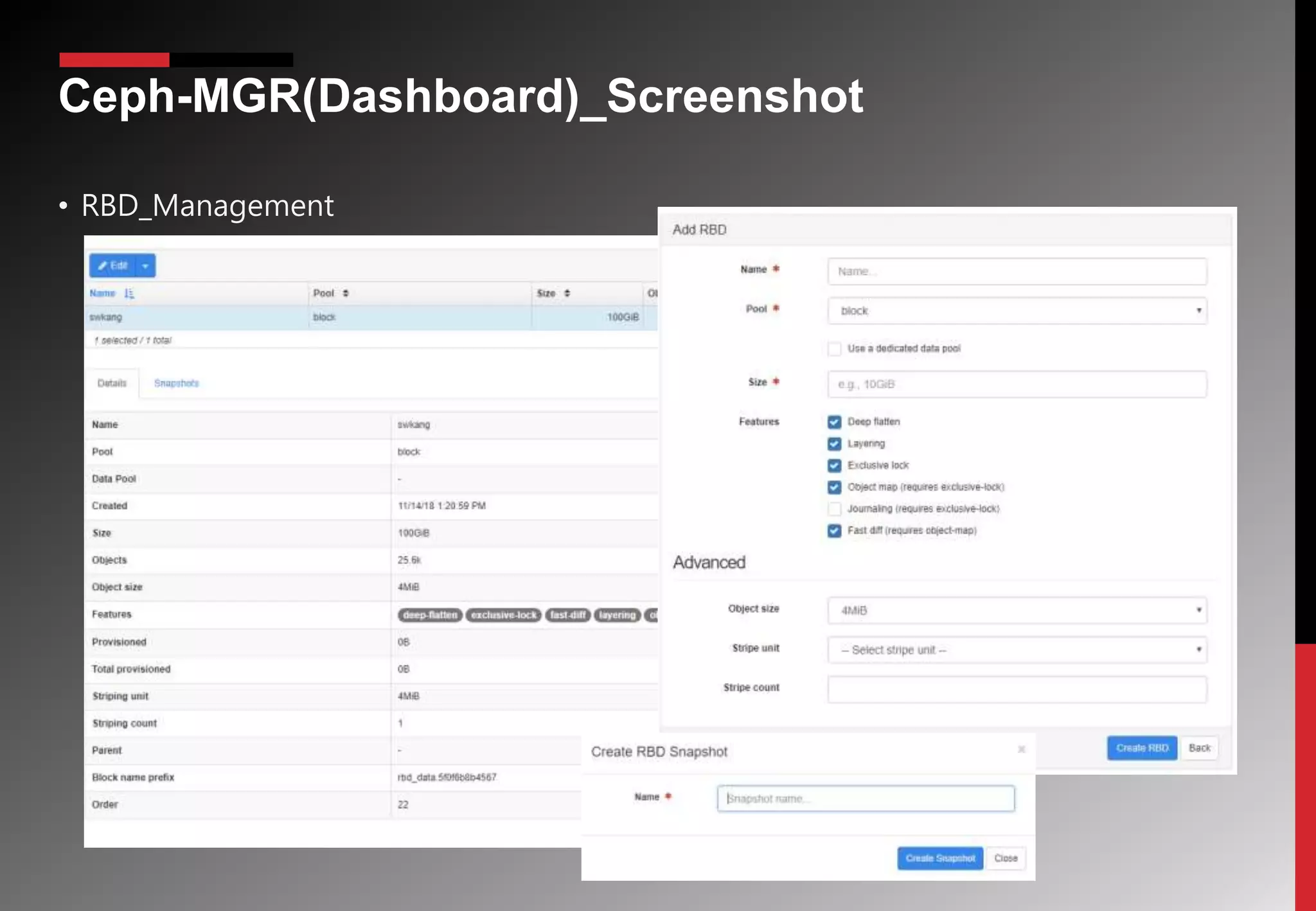Expand the Pool dropdown showing block
Screen dimensions: 1316x911
click(1017, 311)
